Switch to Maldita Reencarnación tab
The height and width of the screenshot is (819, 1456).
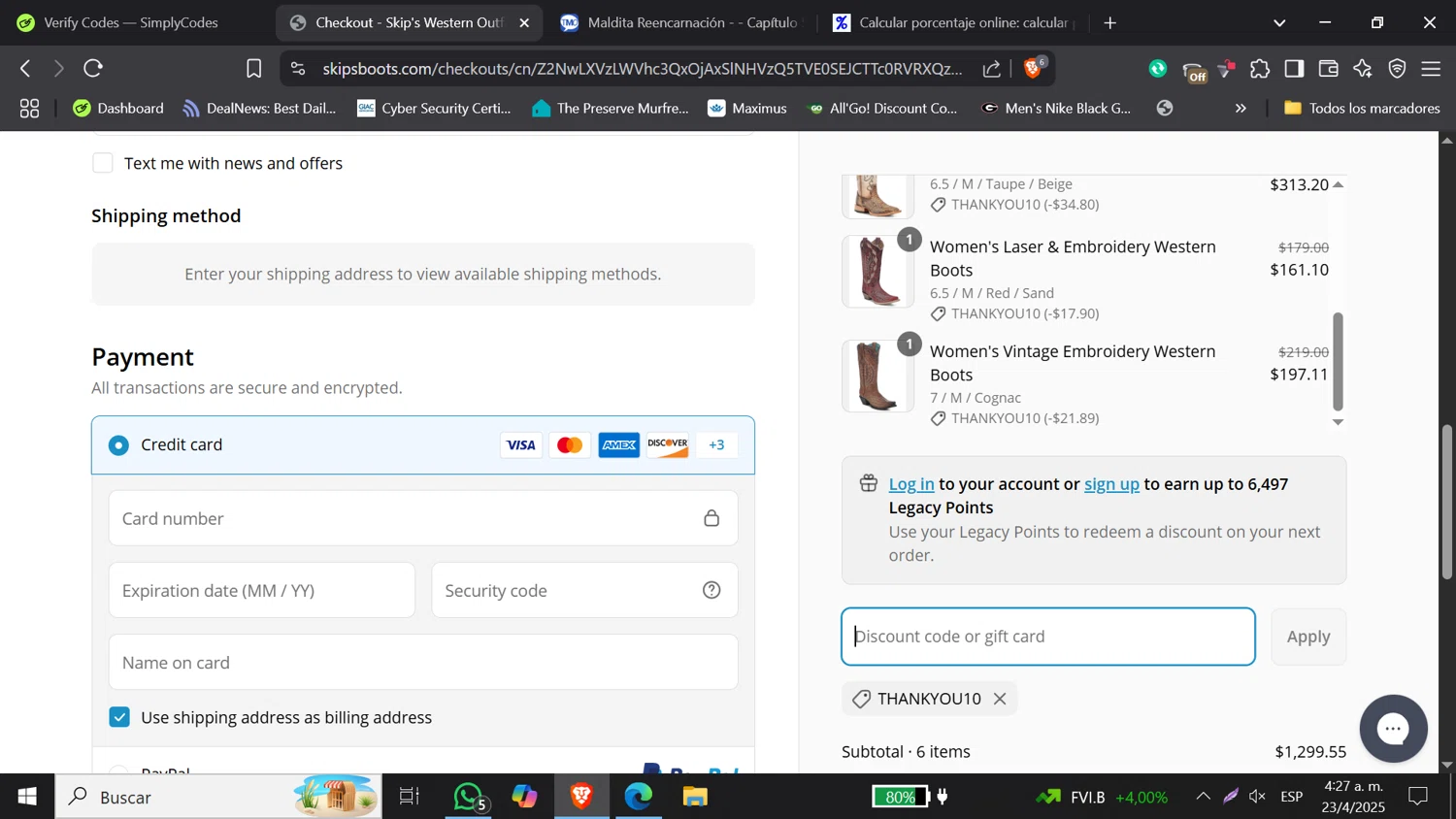pos(682,22)
